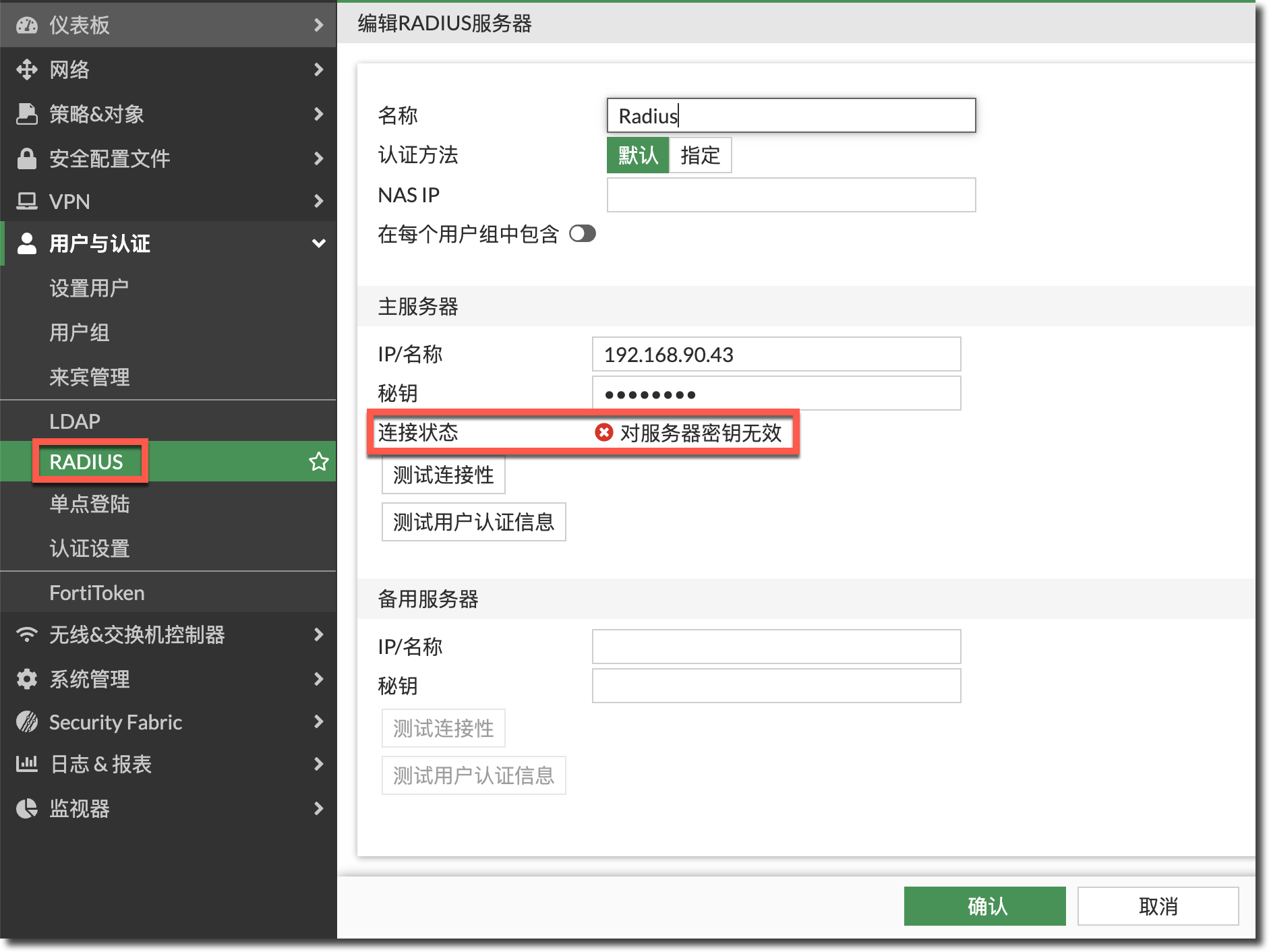Click the WiFi & Switch Controller icon
1269x952 pixels.
coord(27,634)
